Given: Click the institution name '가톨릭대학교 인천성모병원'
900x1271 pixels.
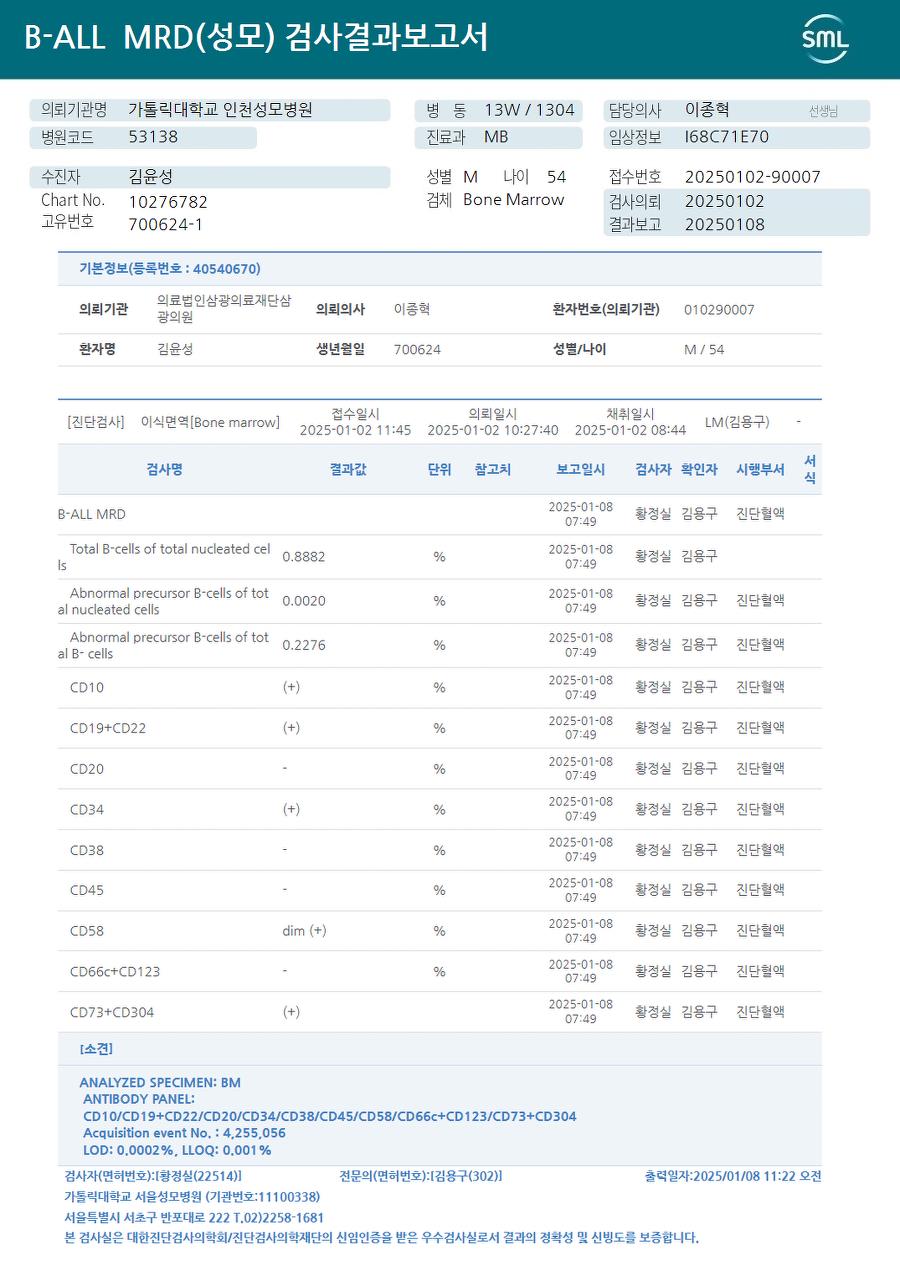Looking at the screenshot, I should (x=221, y=110).
